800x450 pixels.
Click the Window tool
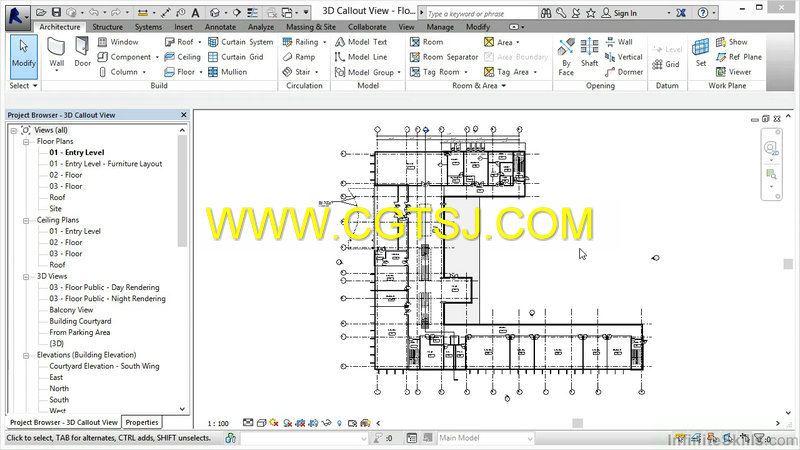tap(118, 42)
